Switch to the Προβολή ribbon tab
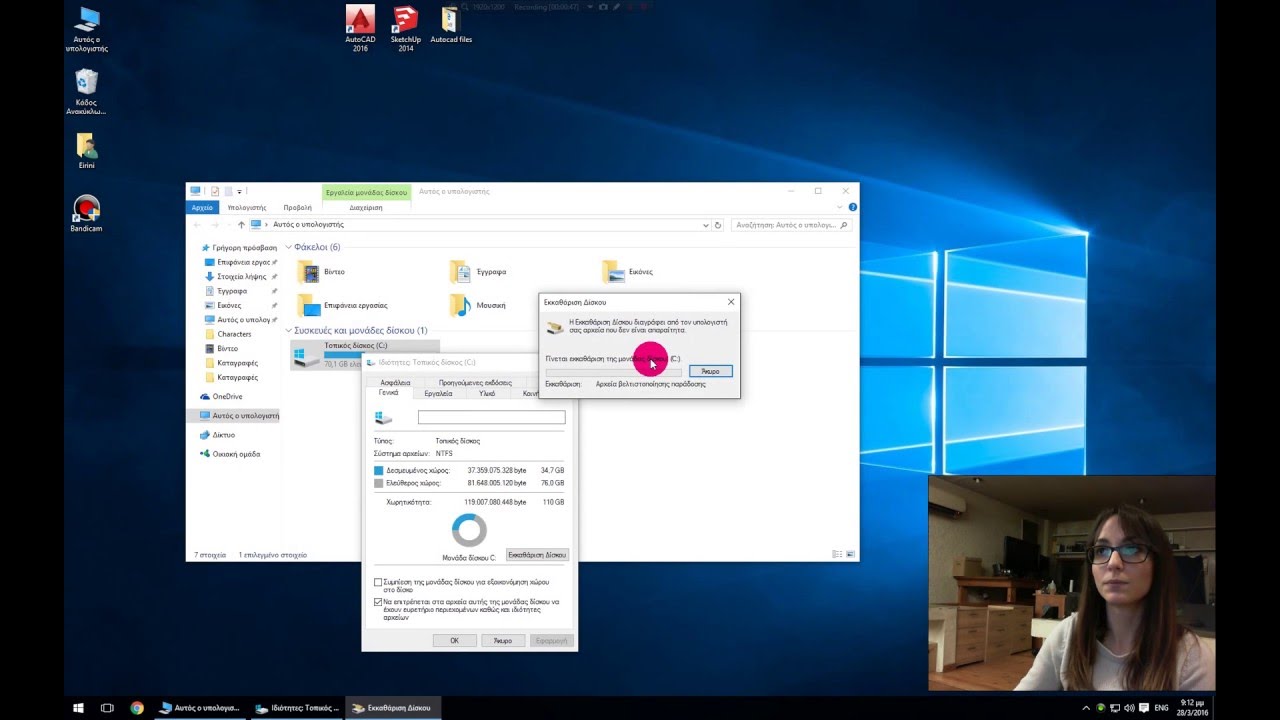The height and width of the screenshot is (720, 1280). point(298,207)
